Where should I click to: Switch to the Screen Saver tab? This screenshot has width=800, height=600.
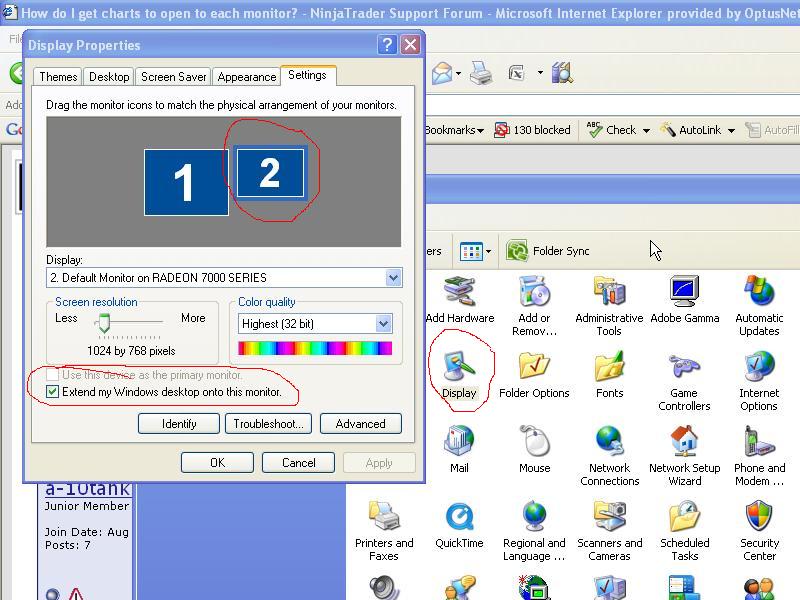pos(173,77)
